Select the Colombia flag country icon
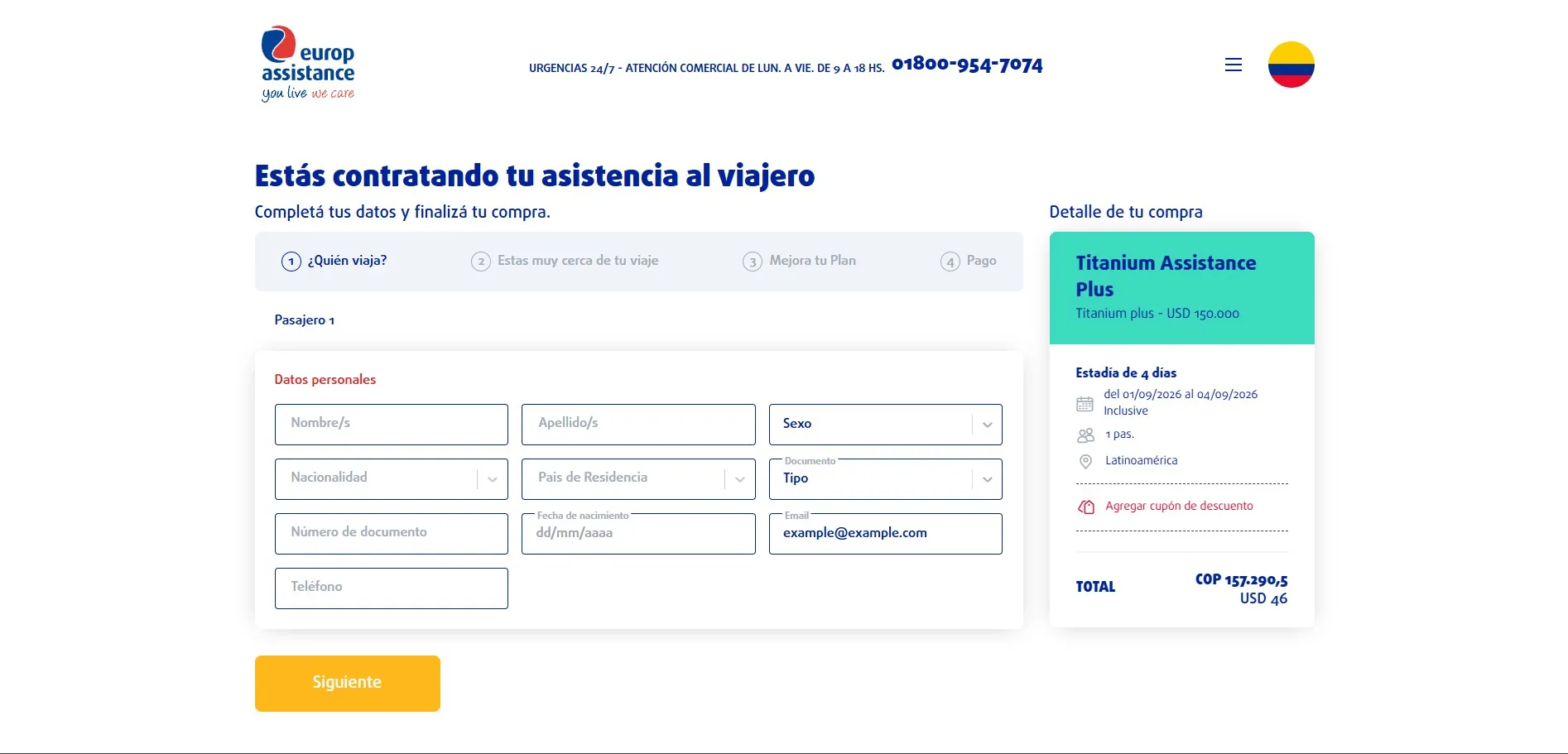Screen dimensions: 1568x754 1291,65
